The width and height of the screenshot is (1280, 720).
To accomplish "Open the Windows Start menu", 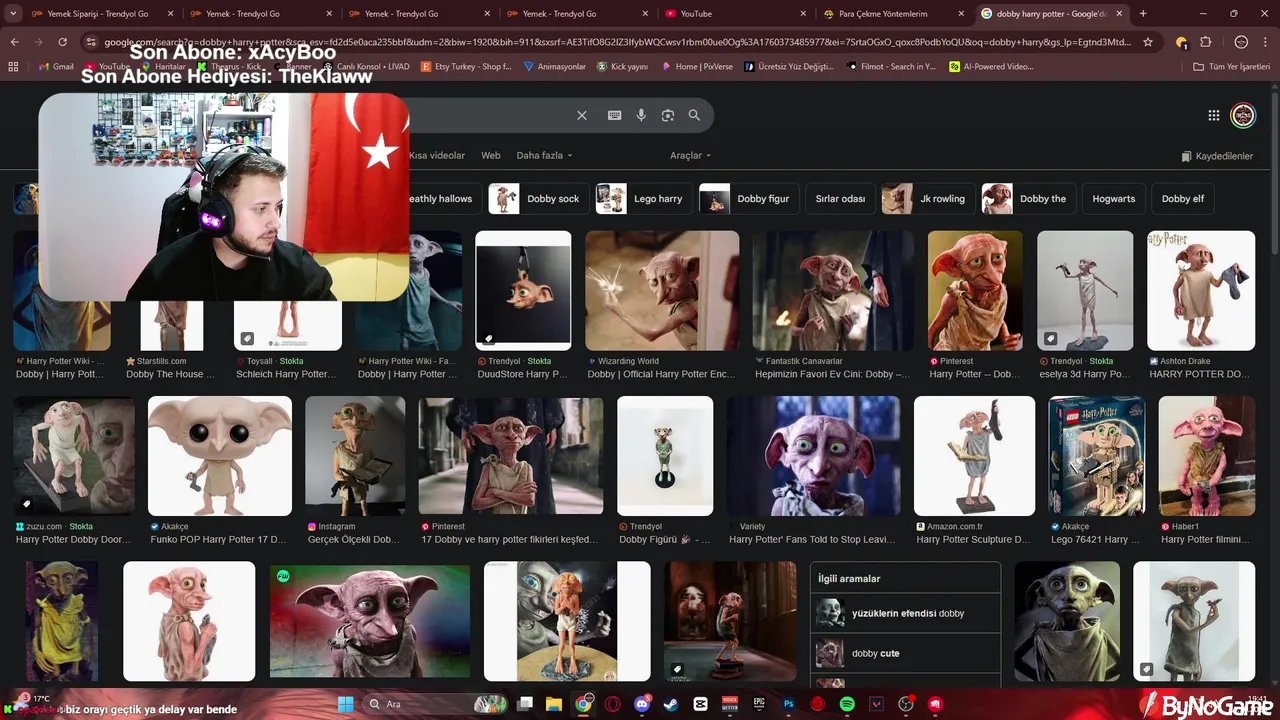I will click(345, 704).
